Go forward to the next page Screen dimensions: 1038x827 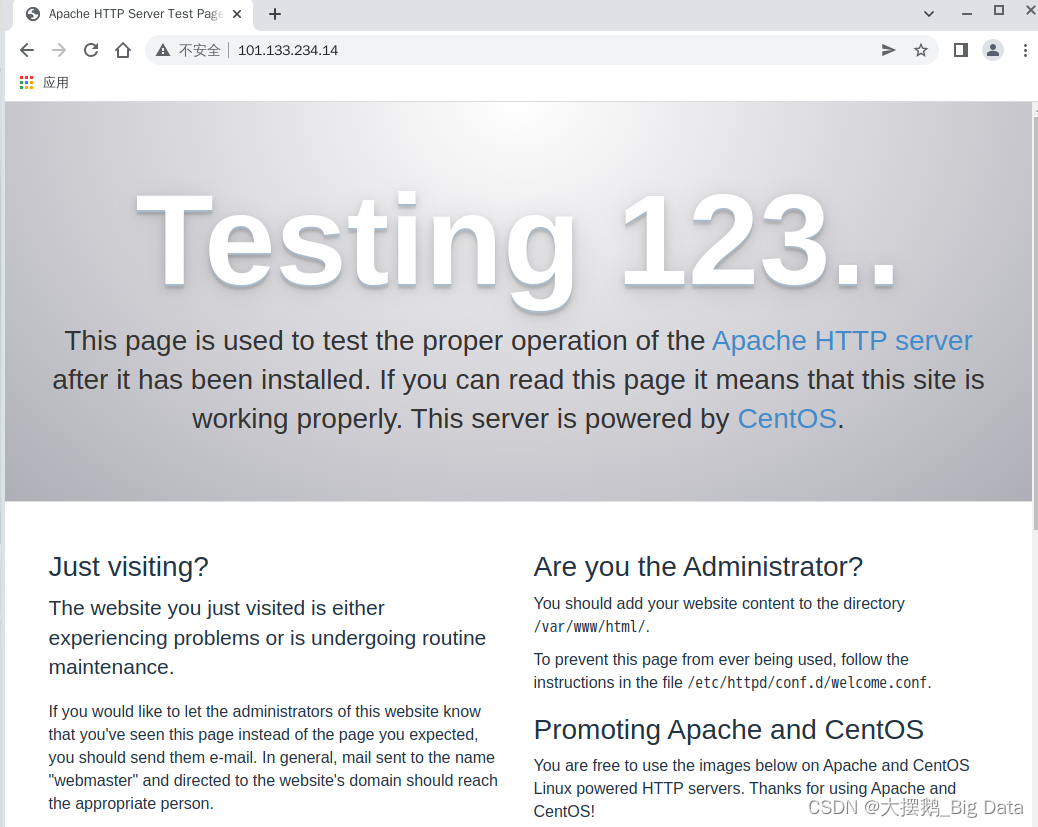coord(59,50)
